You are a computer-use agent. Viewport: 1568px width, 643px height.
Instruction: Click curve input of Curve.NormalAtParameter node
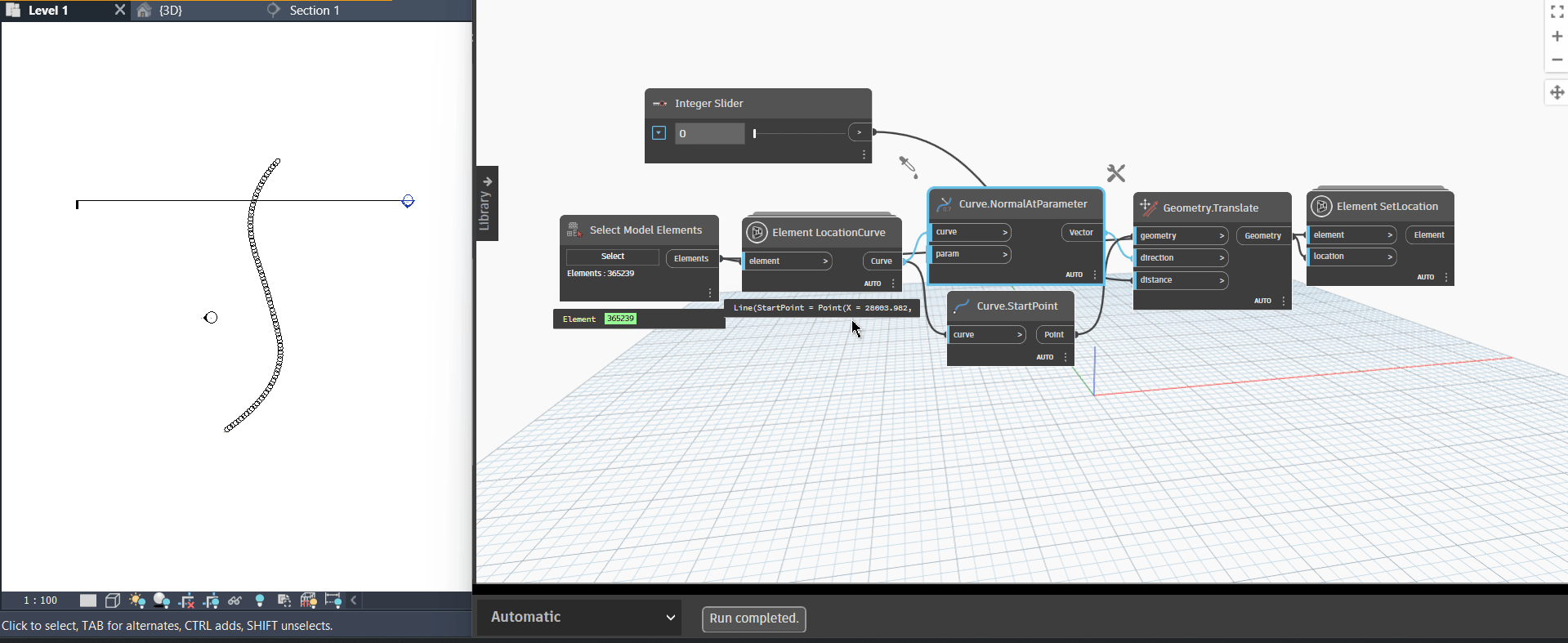[x=971, y=232]
